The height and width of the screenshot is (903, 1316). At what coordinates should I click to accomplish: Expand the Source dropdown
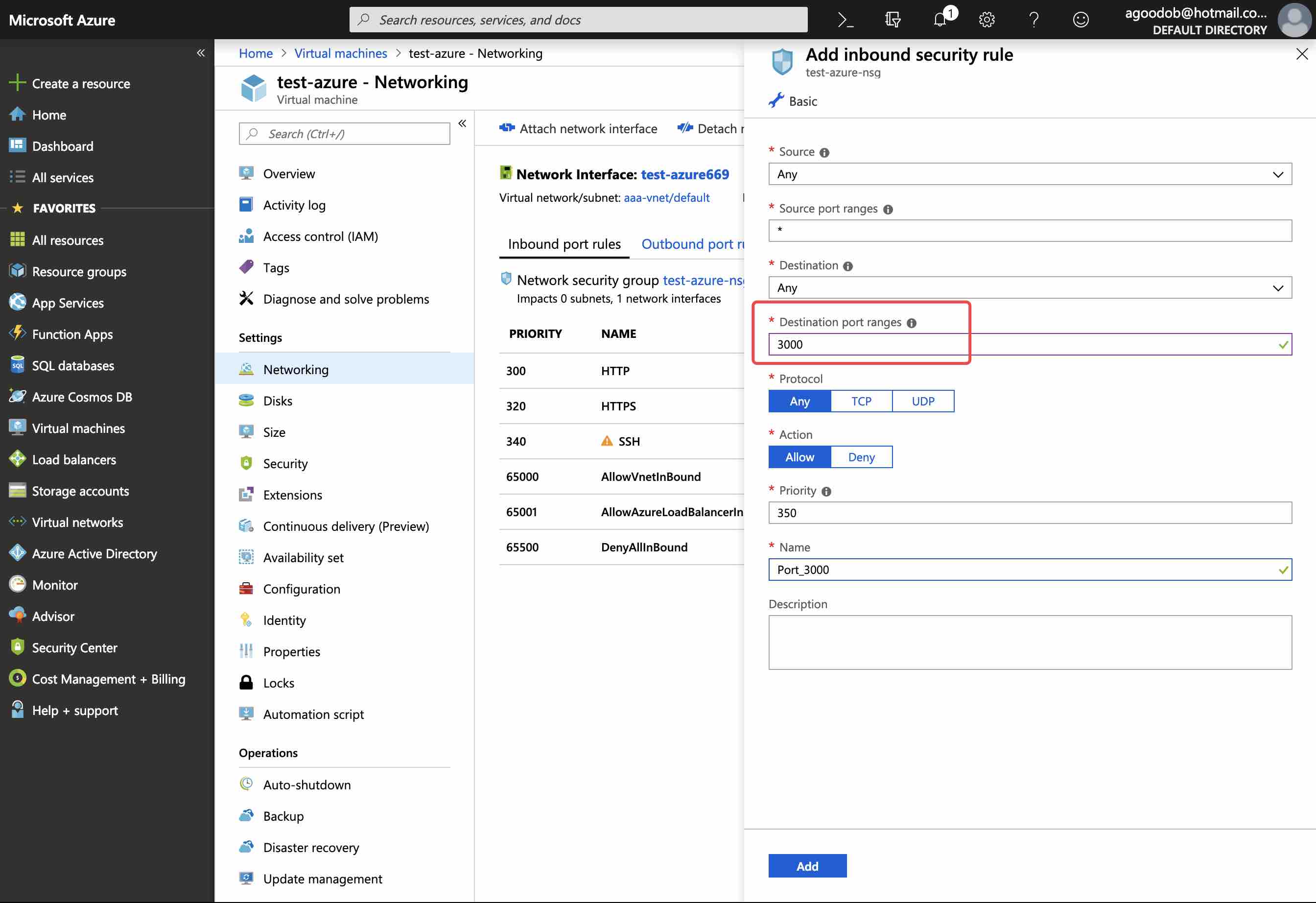point(1030,174)
